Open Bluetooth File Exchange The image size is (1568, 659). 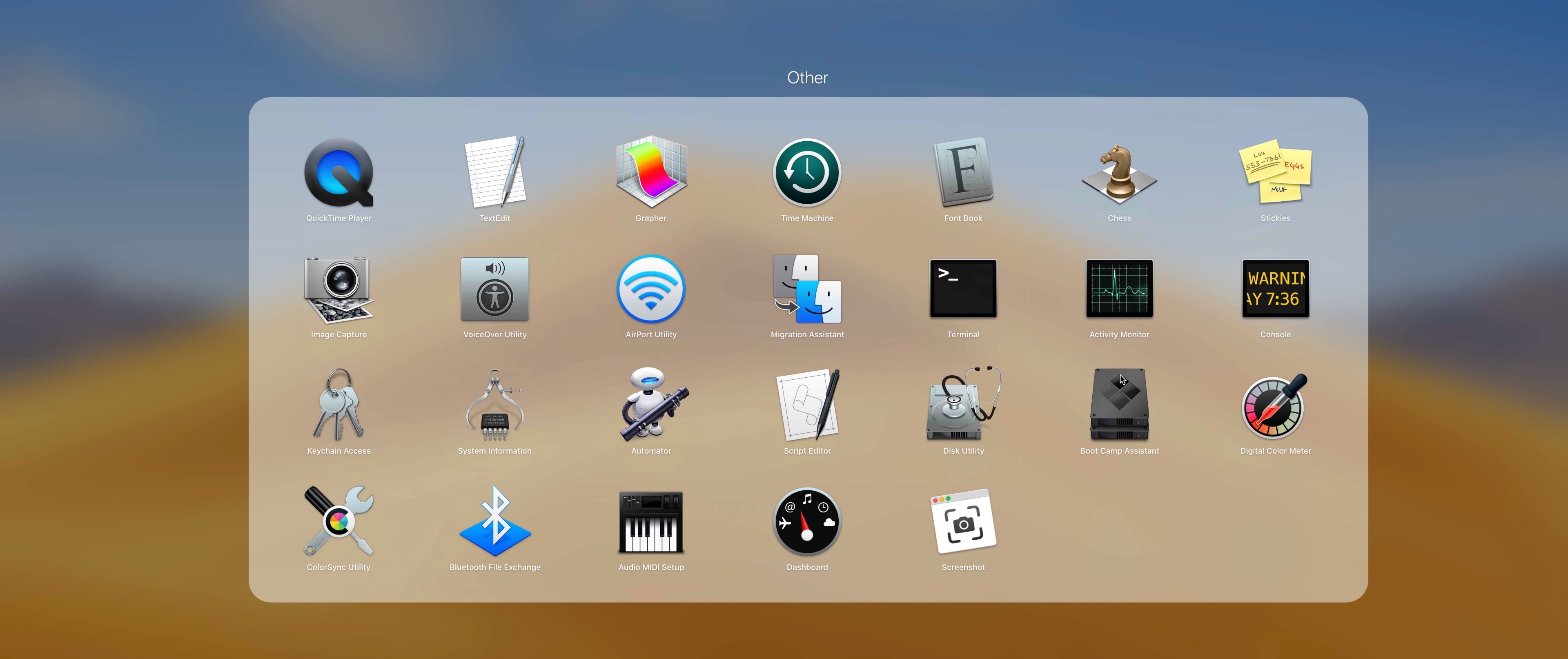pos(494,521)
